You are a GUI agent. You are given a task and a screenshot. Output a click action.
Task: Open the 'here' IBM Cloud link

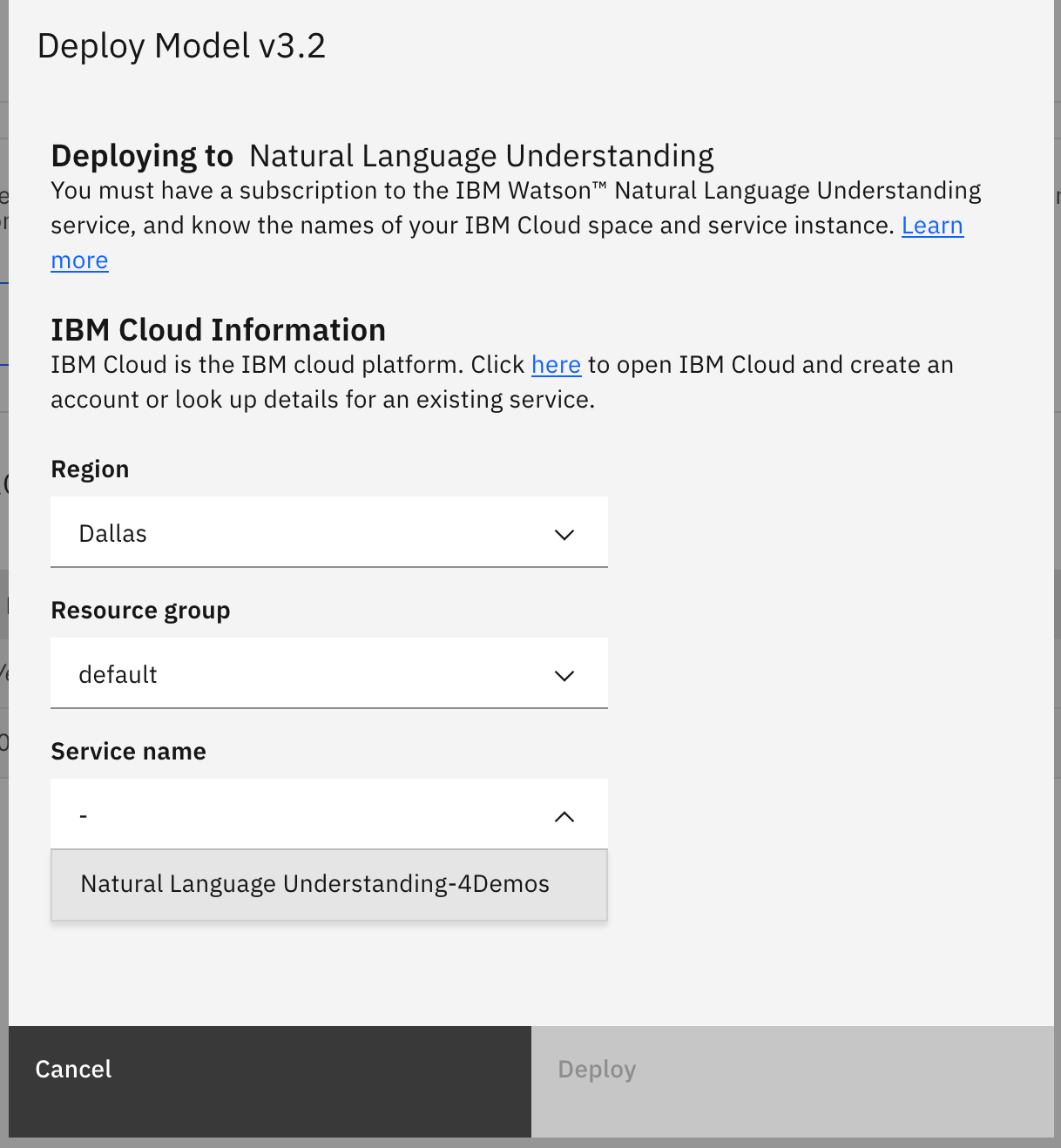pyautogui.click(x=556, y=364)
